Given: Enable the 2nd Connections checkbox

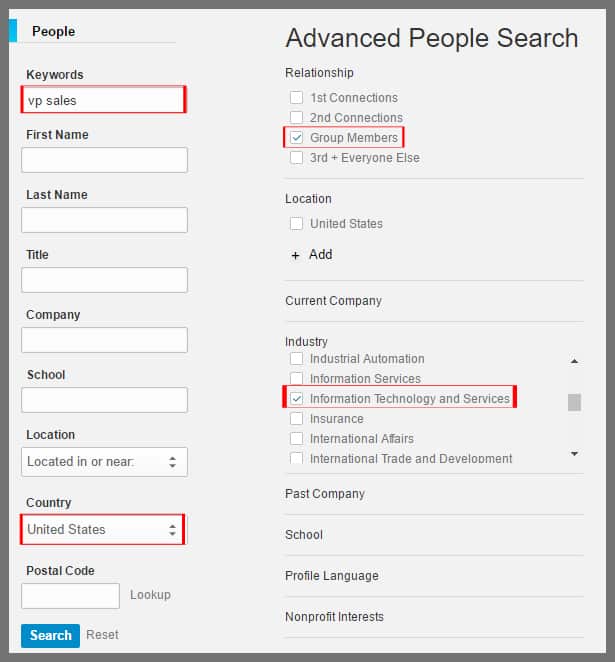Looking at the screenshot, I should (x=296, y=118).
